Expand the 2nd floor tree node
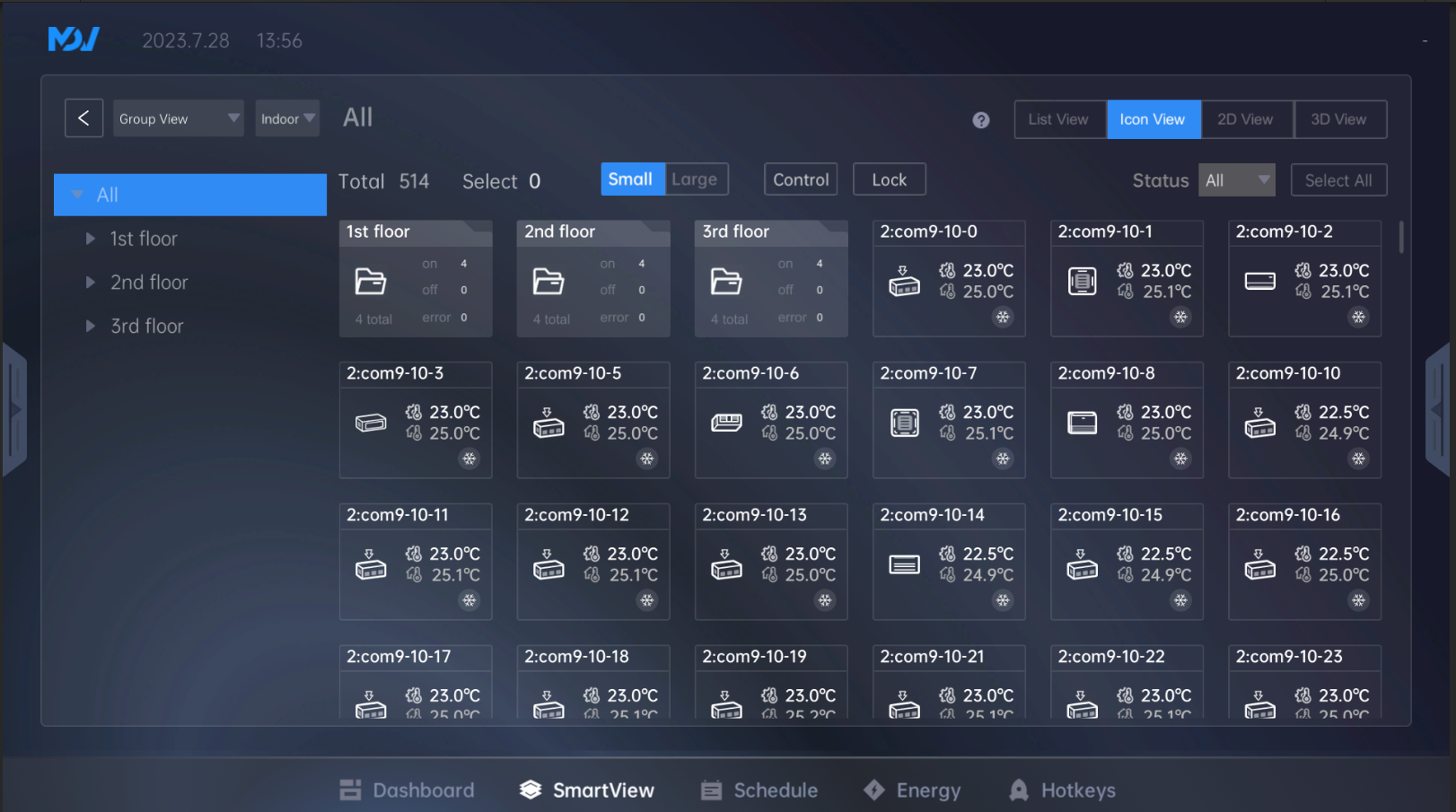The height and width of the screenshot is (812, 1456). point(90,283)
